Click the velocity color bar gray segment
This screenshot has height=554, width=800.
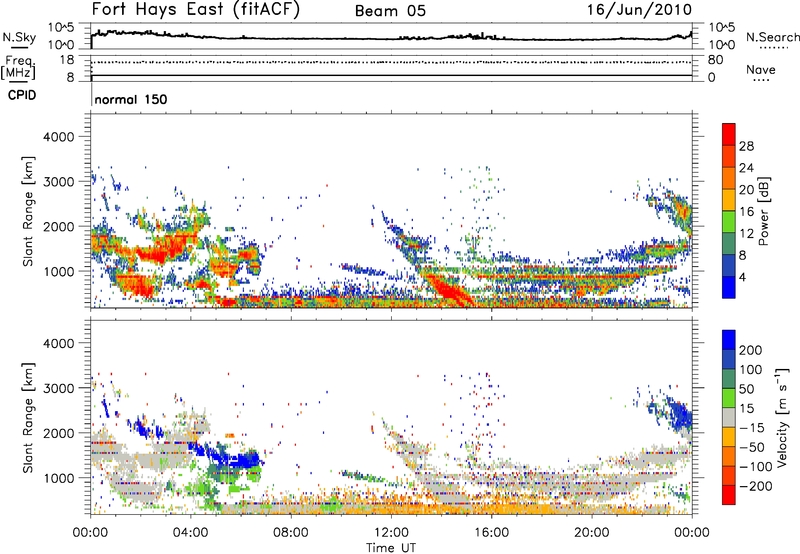(729, 417)
